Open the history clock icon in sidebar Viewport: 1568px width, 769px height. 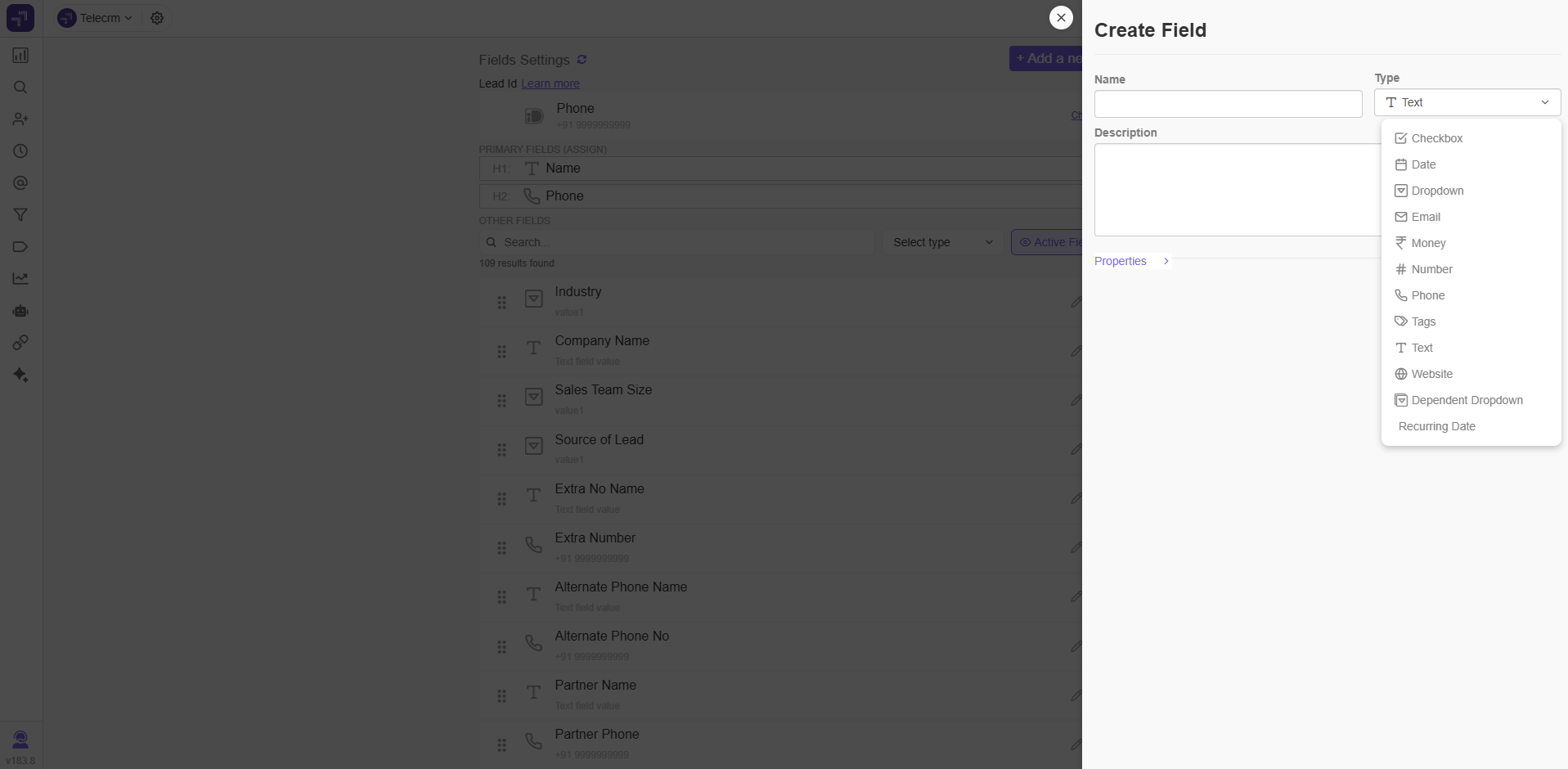click(20, 151)
